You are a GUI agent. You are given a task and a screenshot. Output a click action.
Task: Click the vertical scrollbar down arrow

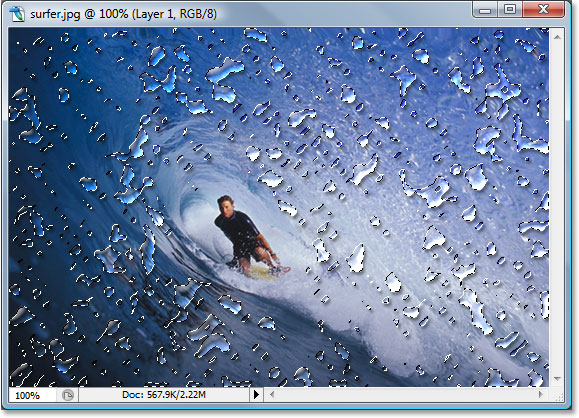[x=558, y=378]
